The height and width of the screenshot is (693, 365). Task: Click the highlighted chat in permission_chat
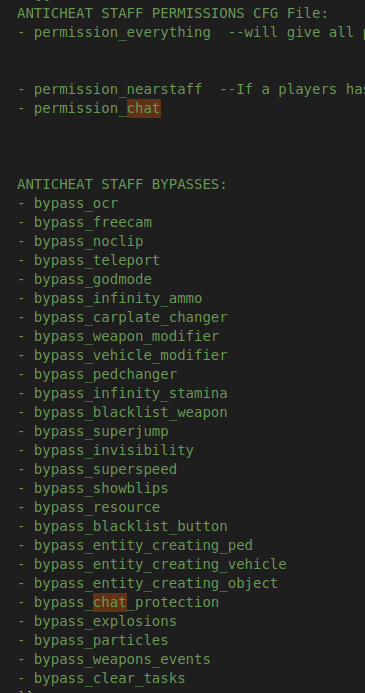(144, 109)
